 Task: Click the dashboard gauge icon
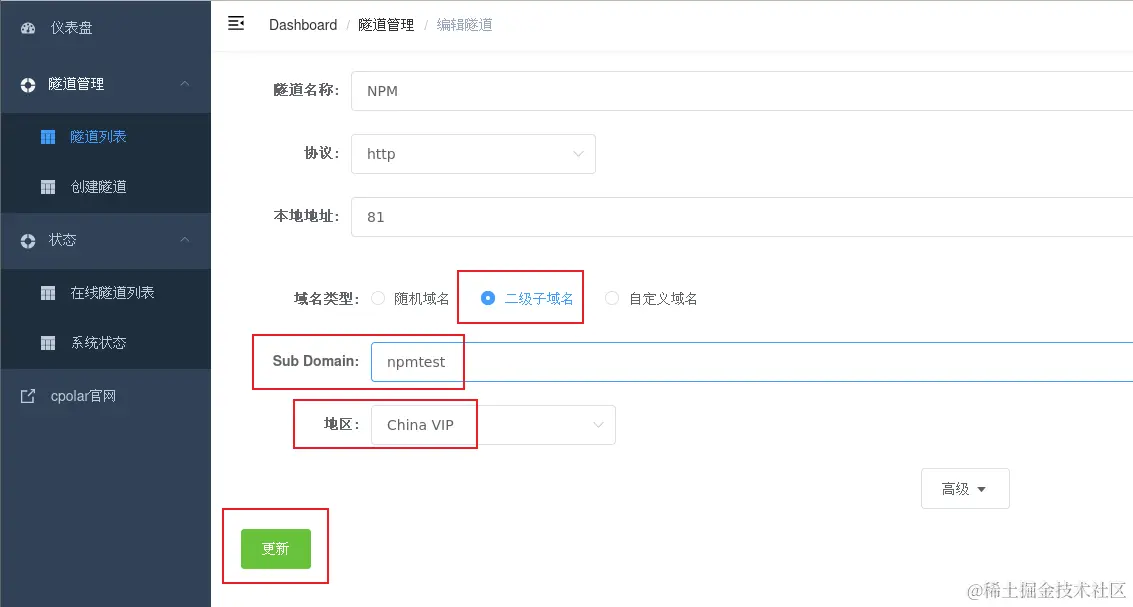click(x=28, y=28)
